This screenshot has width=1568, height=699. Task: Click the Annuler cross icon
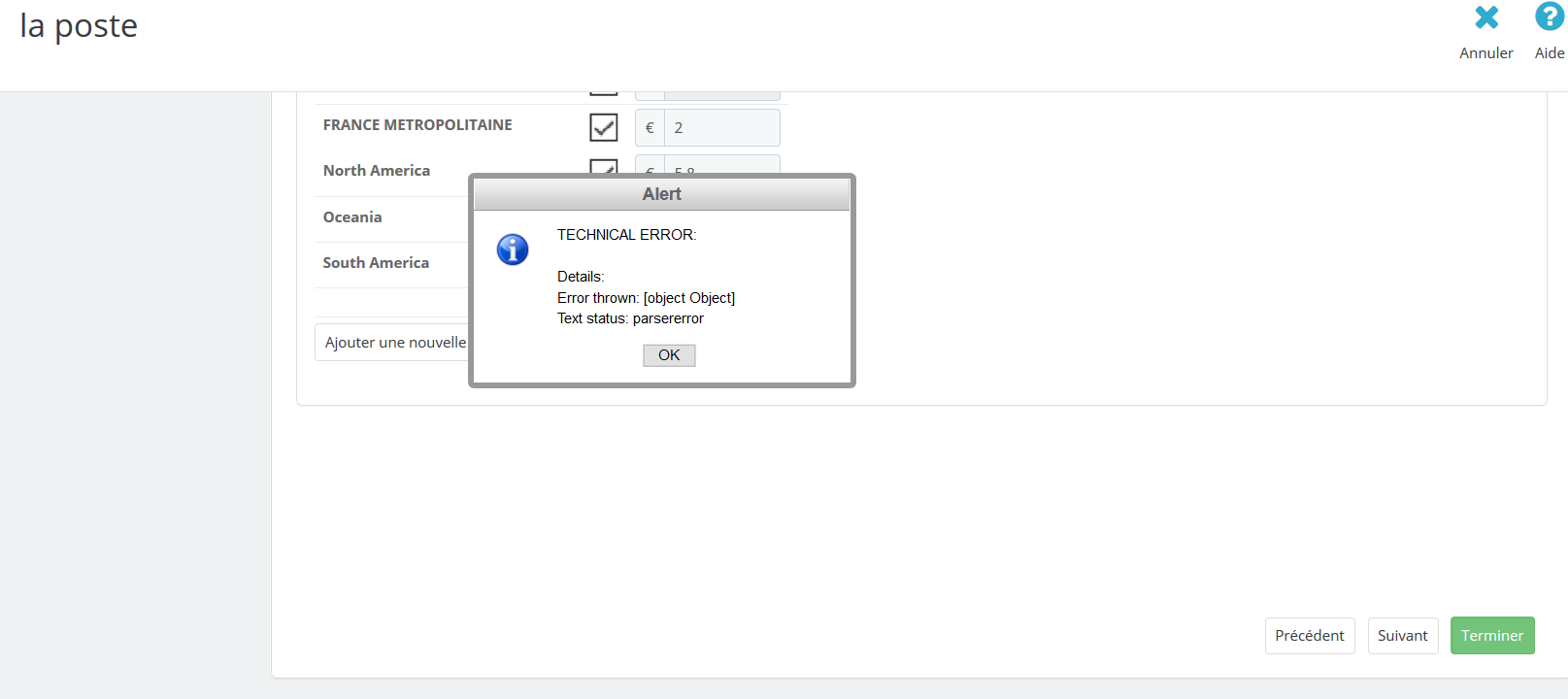[x=1486, y=17]
